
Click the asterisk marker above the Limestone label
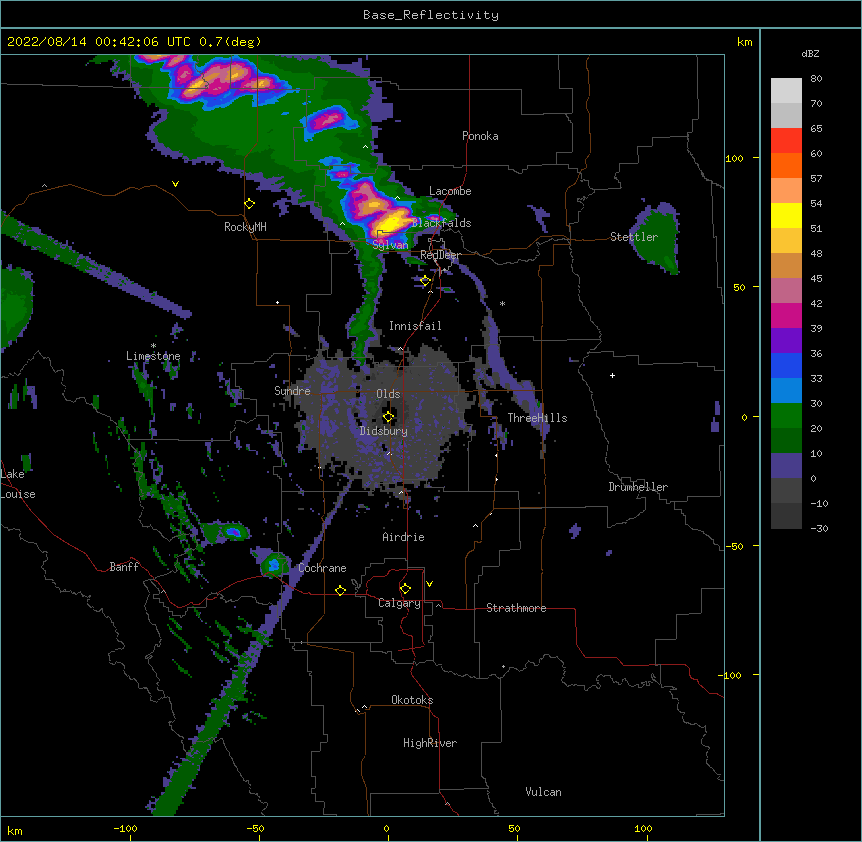click(153, 346)
